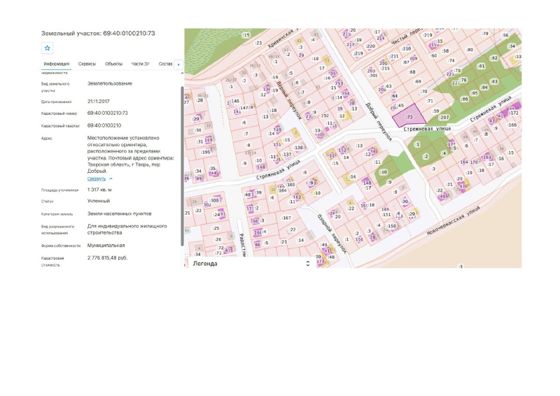This screenshot has width=560, height=396.
Task: Click the Красноказасская улица street label
Action: 454,220
